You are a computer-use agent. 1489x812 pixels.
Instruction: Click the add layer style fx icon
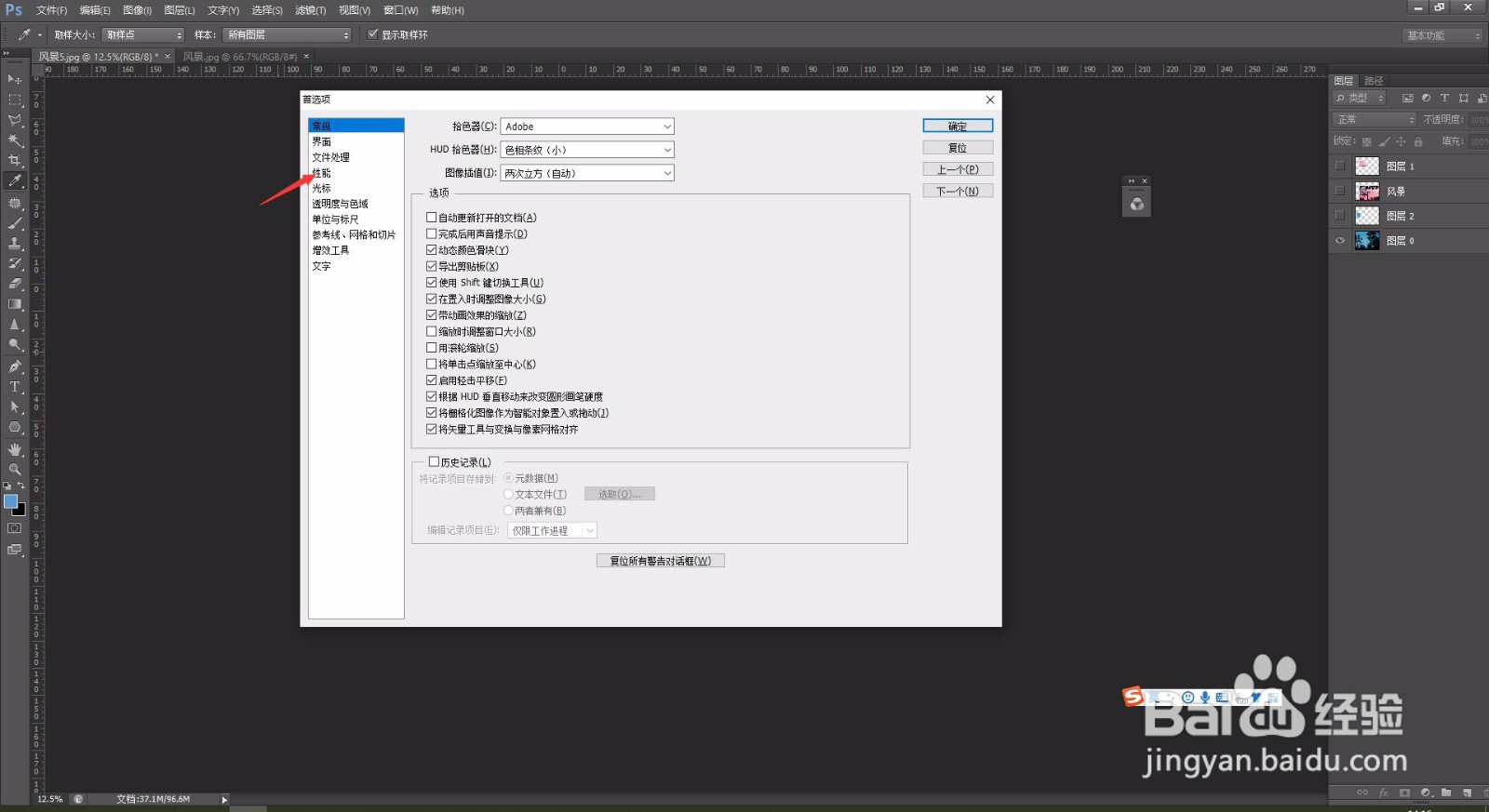1384,793
